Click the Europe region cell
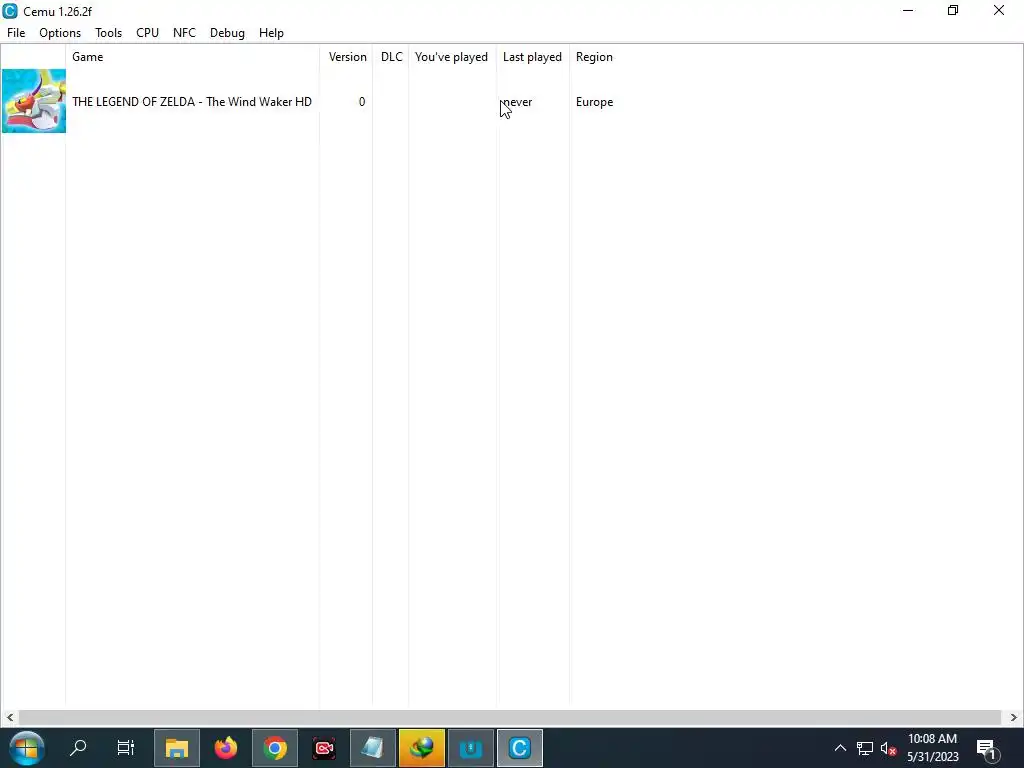 click(594, 102)
